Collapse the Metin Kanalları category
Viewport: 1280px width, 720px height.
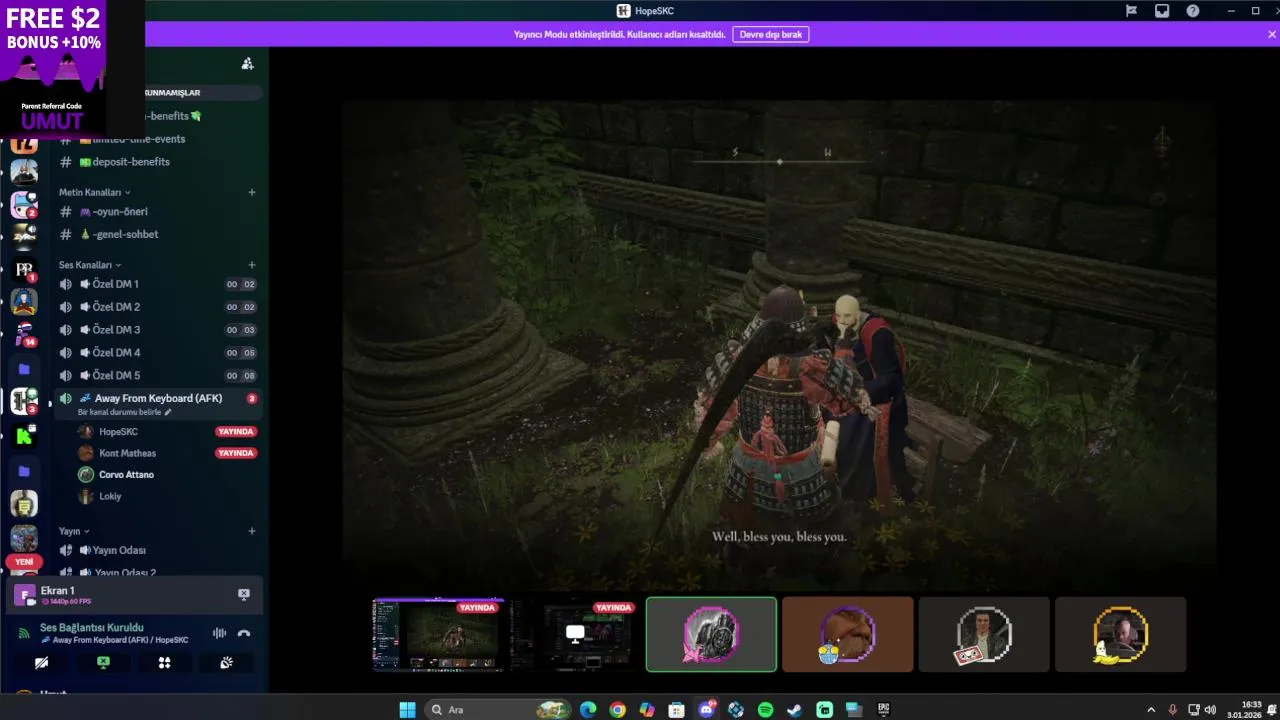94,192
